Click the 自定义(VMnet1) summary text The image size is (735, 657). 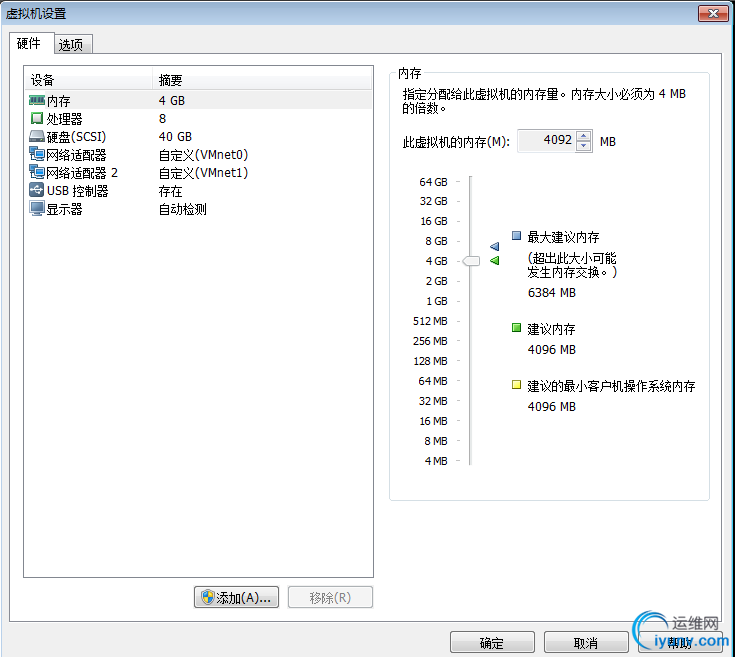tap(203, 172)
